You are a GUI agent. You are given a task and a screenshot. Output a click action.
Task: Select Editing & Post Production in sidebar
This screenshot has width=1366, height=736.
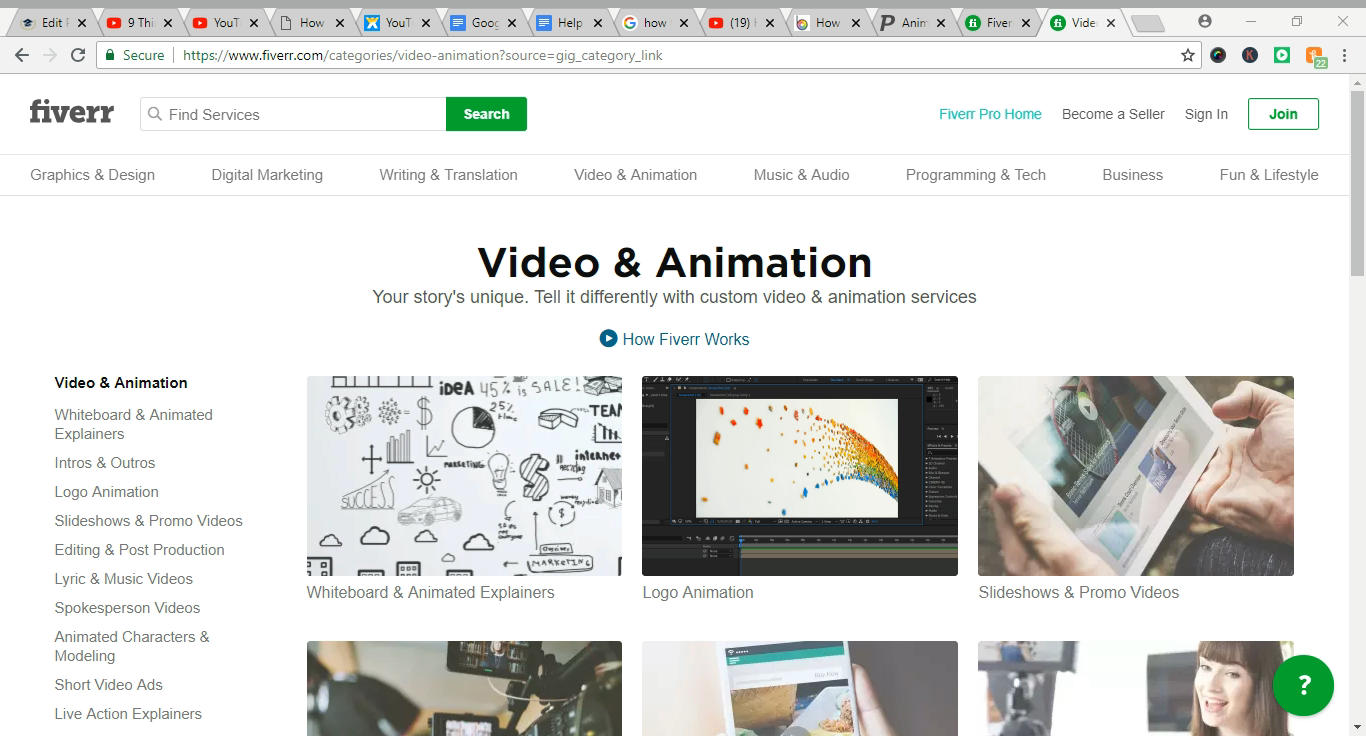(x=140, y=550)
